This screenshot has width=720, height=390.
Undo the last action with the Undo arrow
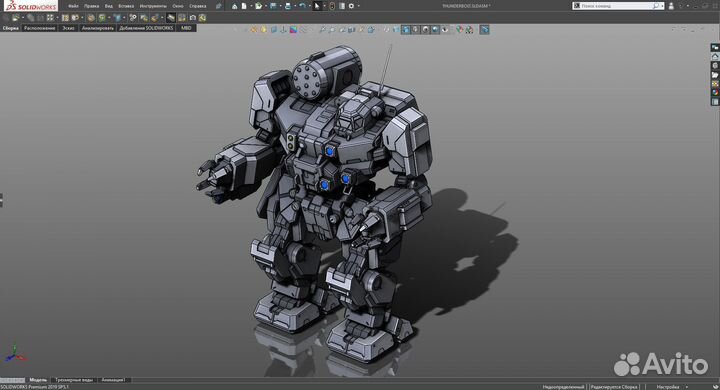point(302,6)
